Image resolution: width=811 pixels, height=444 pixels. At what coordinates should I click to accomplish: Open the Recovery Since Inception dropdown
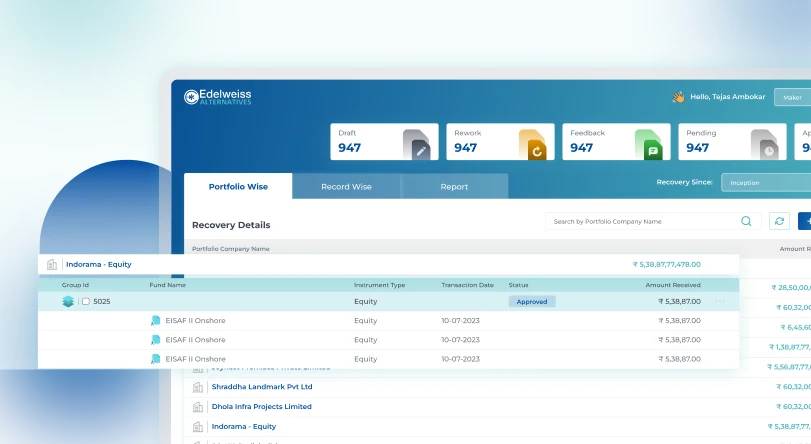coord(766,183)
